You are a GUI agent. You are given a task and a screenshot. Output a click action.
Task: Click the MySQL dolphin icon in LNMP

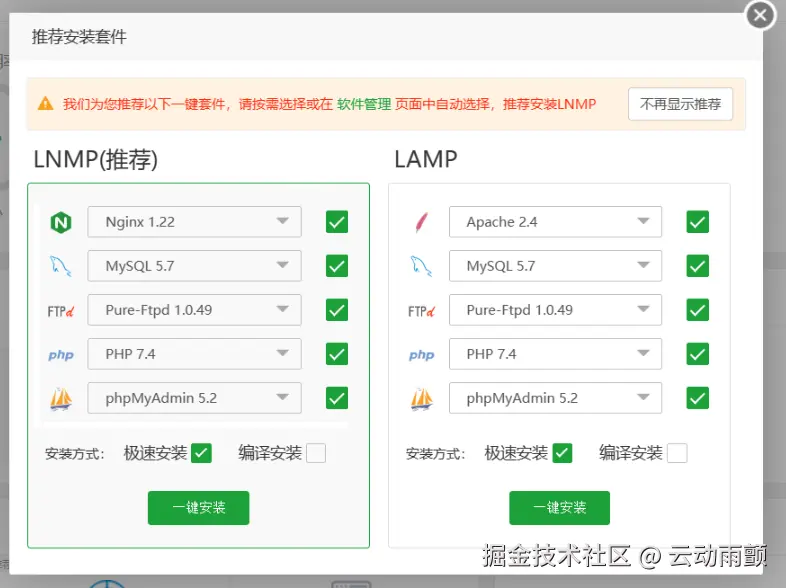(61, 266)
